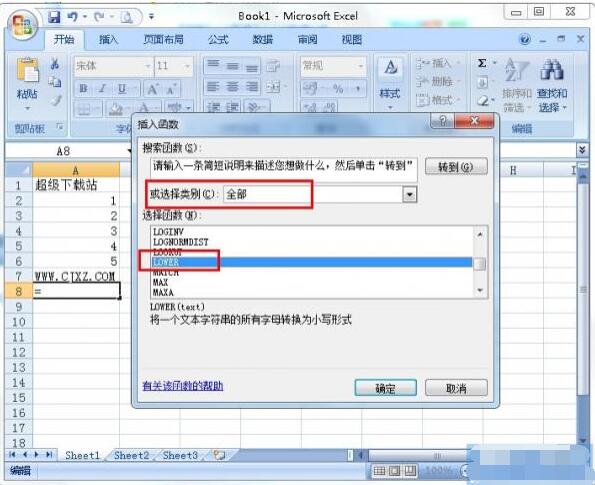The height and width of the screenshot is (485, 595).
Task: Click the AutoSum sigma icon
Action: click(x=482, y=63)
